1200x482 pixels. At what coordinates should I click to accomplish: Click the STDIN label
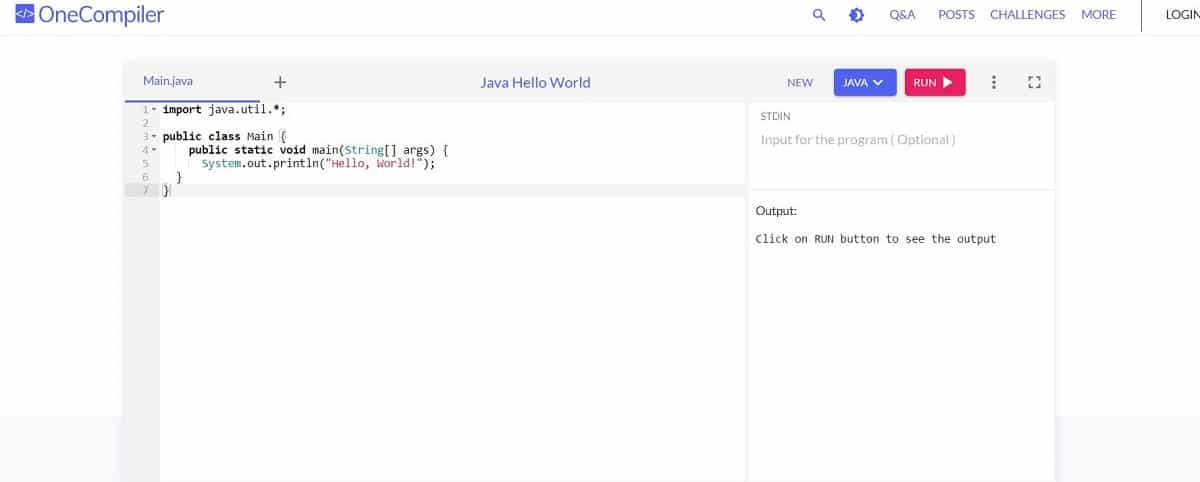(775, 116)
